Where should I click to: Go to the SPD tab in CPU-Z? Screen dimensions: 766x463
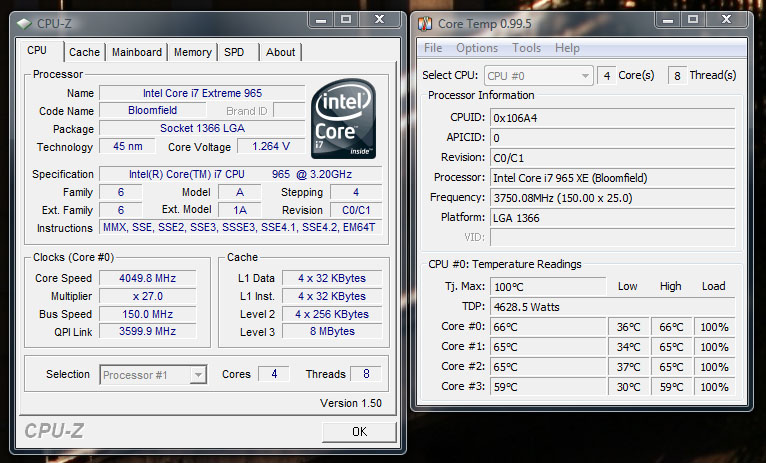[234, 52]
